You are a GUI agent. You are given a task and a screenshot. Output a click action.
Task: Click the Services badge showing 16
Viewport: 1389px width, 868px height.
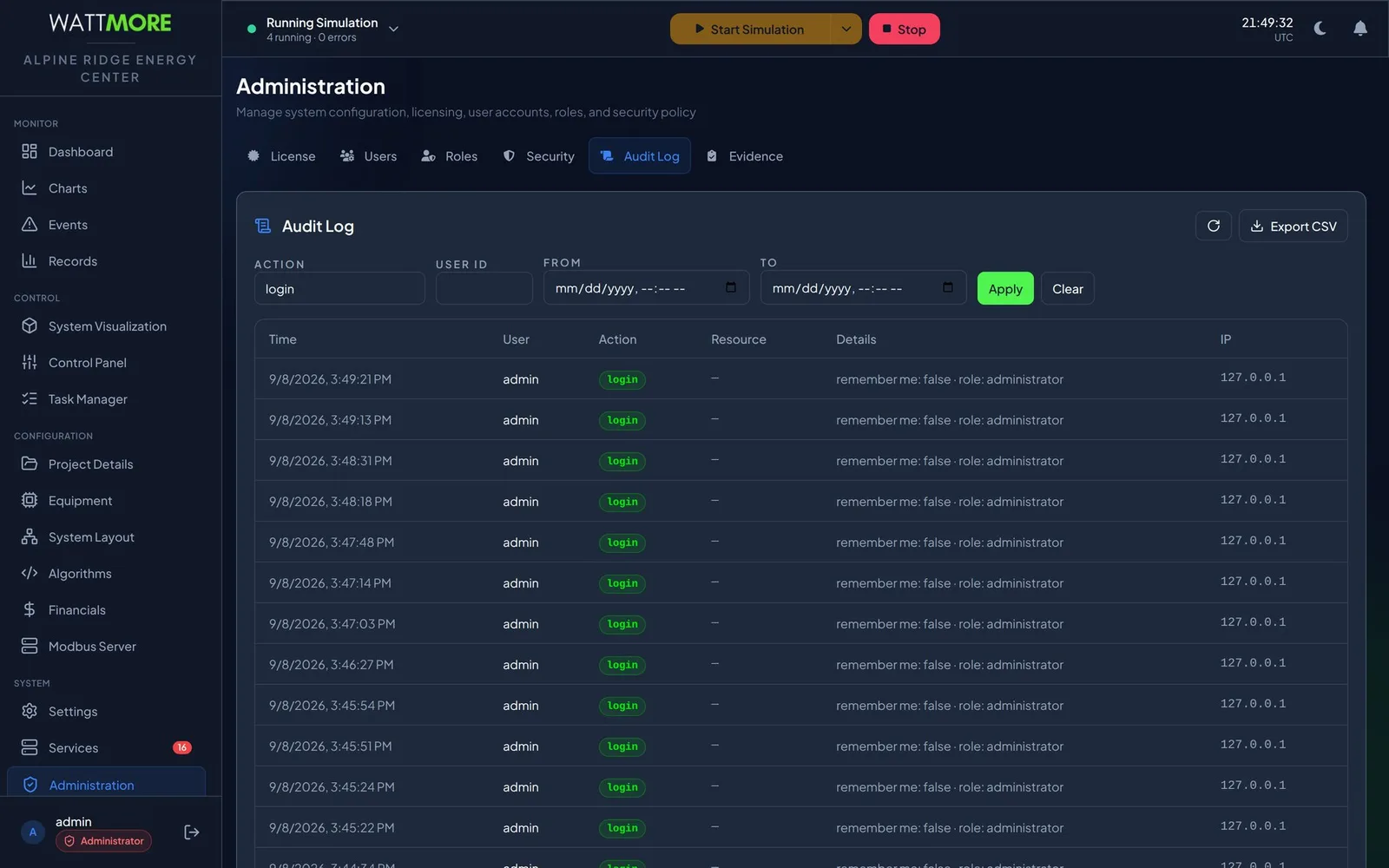[182, 748]
